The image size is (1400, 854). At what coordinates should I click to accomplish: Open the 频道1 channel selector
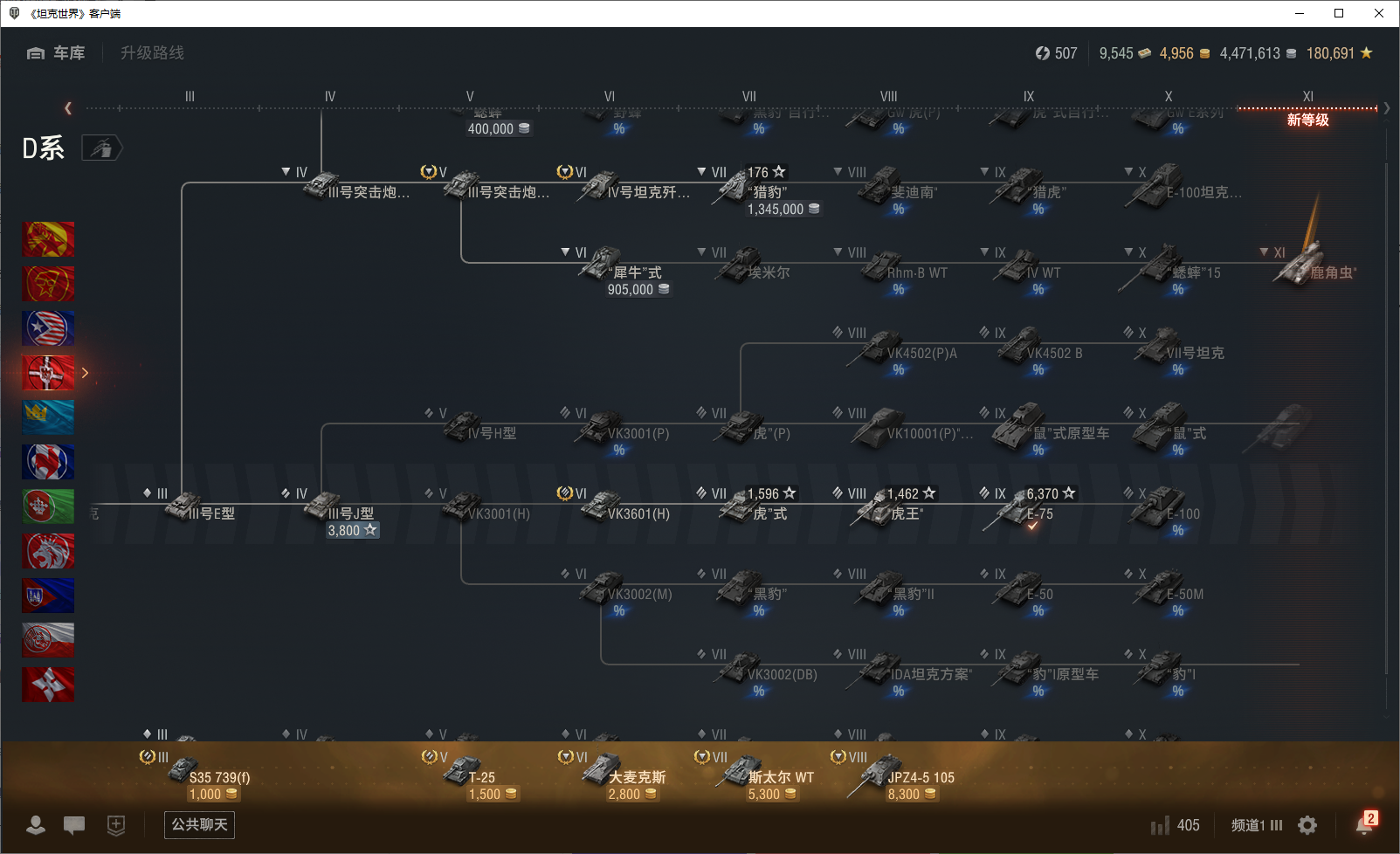point(1257,825)
